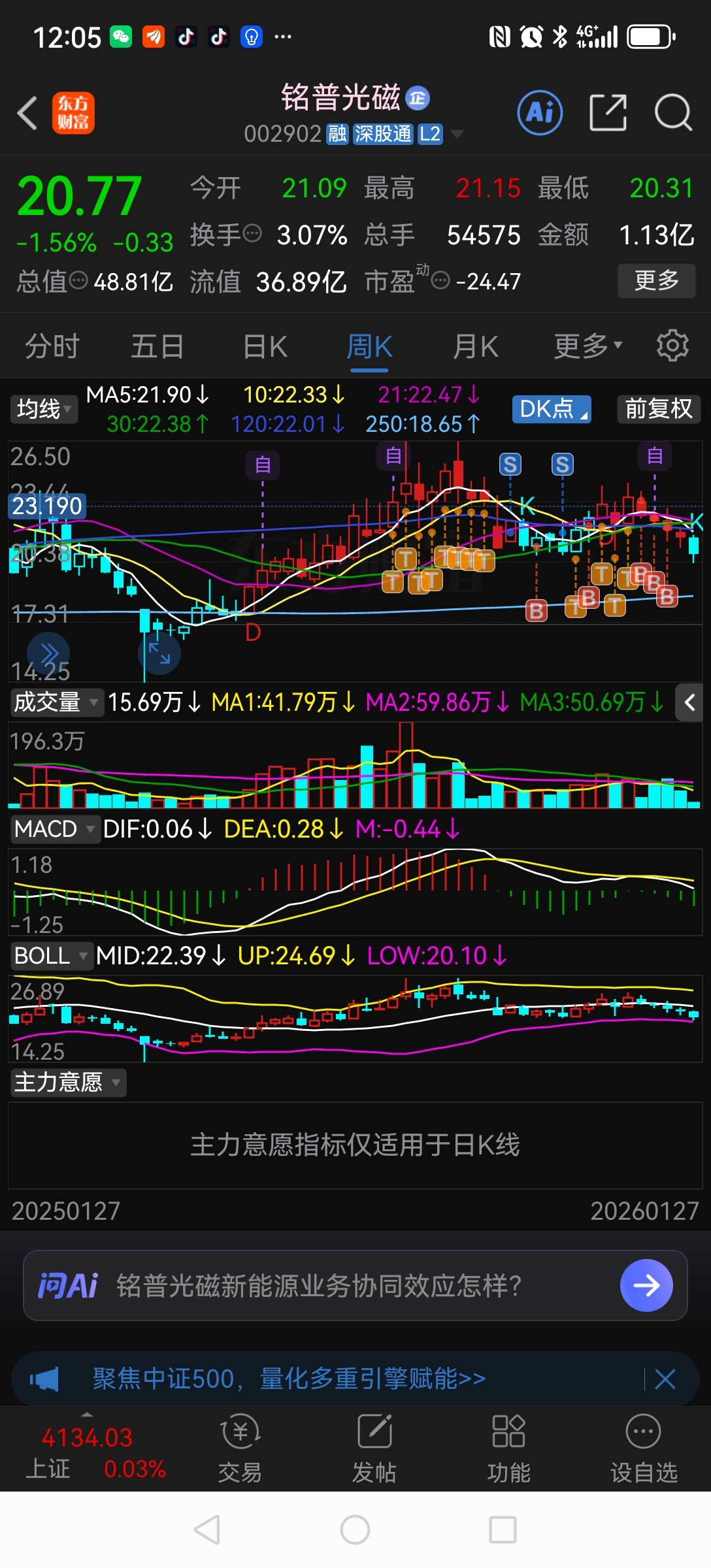Viewport: 711px width, 1568px height.
Task: Open 主力意愿 indicator dropdown
Action: click(68, 1083)
